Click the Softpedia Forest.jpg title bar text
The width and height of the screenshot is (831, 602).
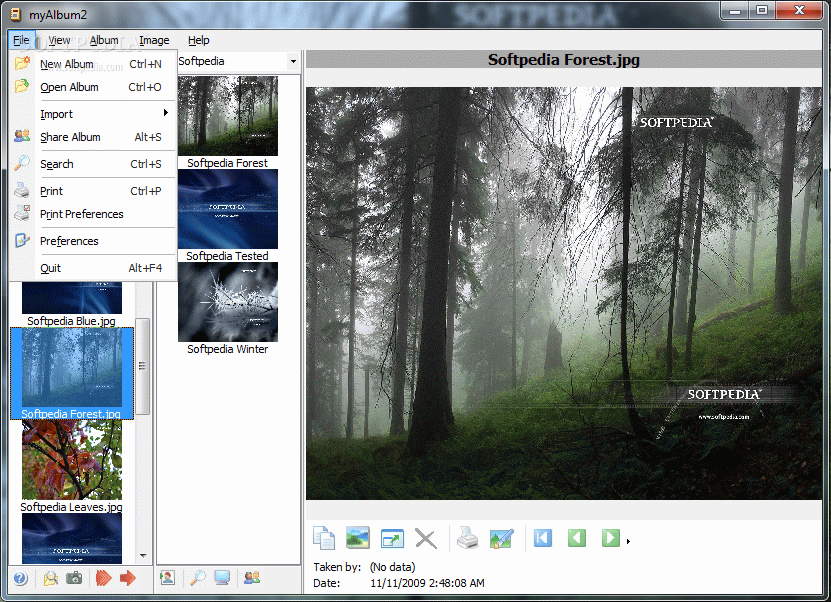tap(564, 59)
